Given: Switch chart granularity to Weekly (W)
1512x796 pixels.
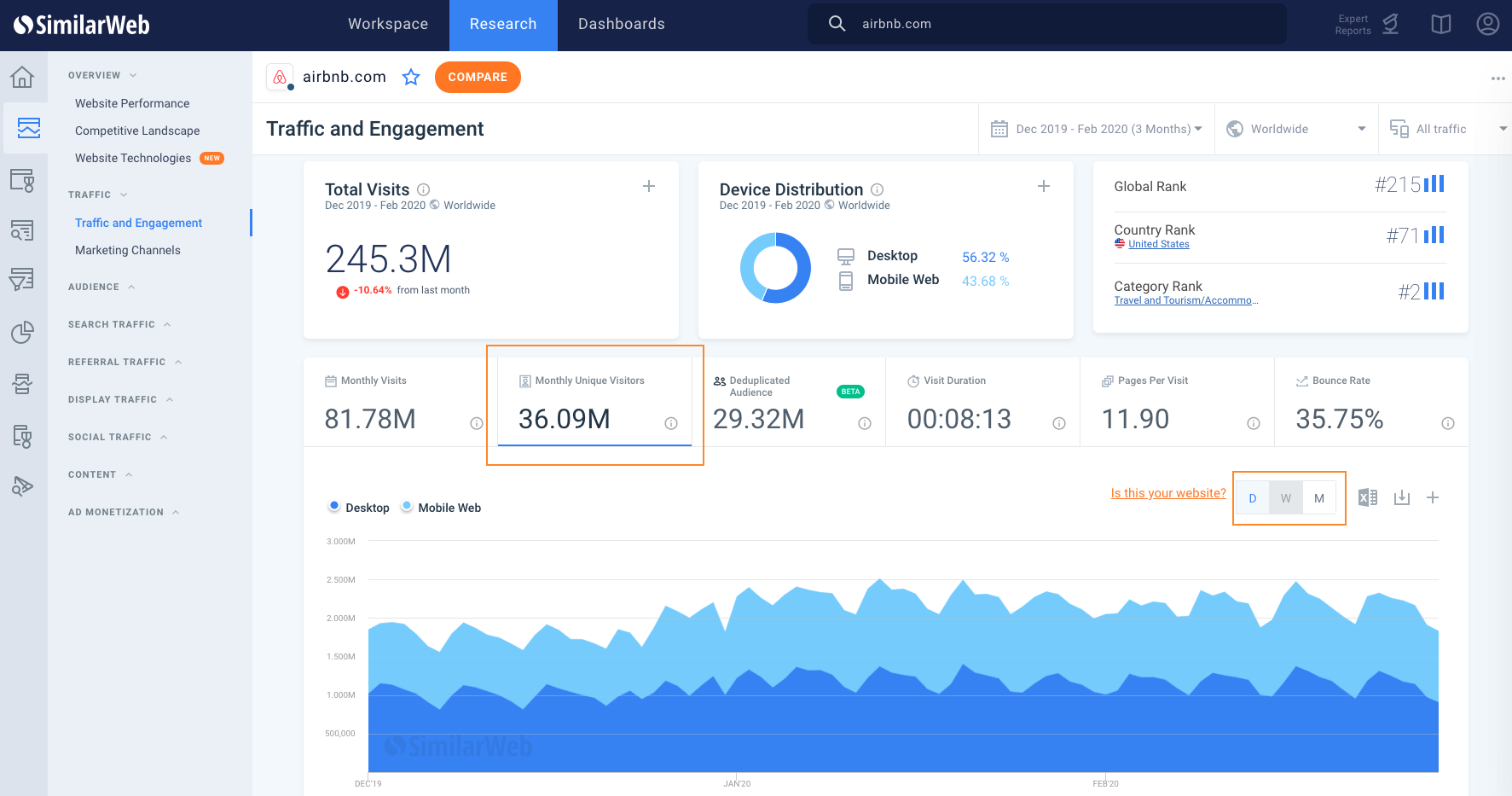Looking at the screenshot, I should pos(1286,498).
